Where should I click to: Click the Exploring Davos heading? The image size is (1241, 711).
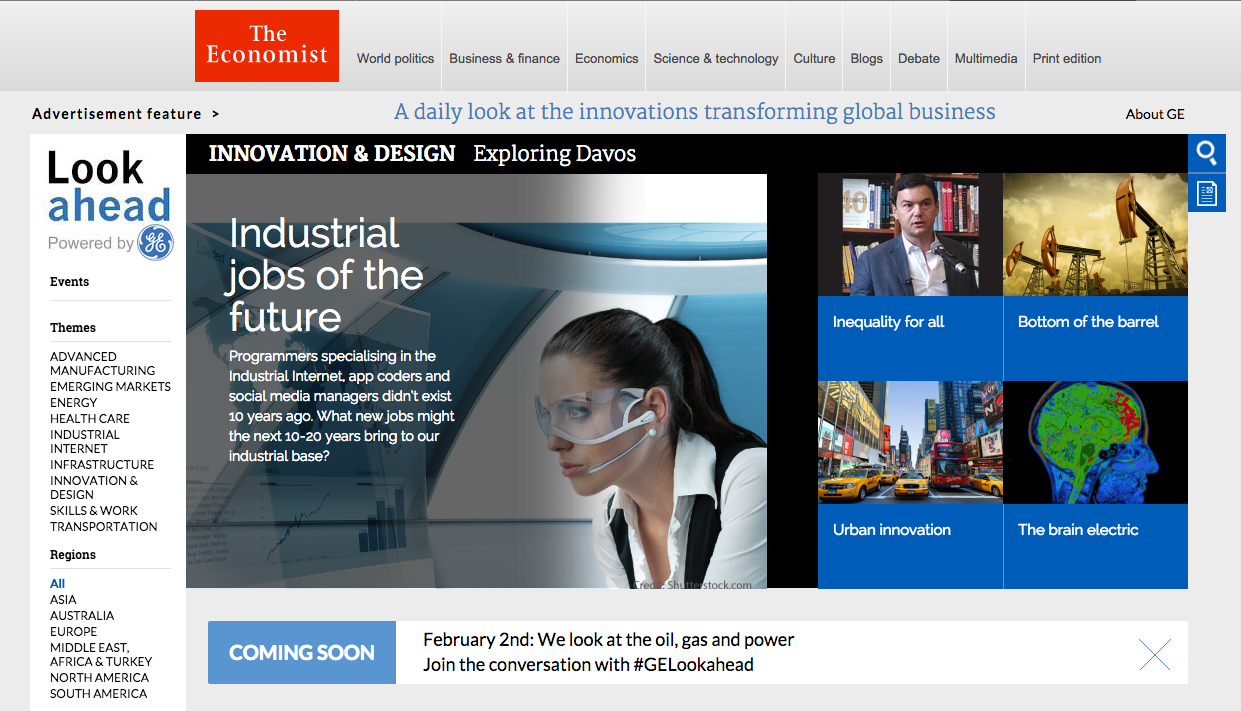[x=555, y=154]
